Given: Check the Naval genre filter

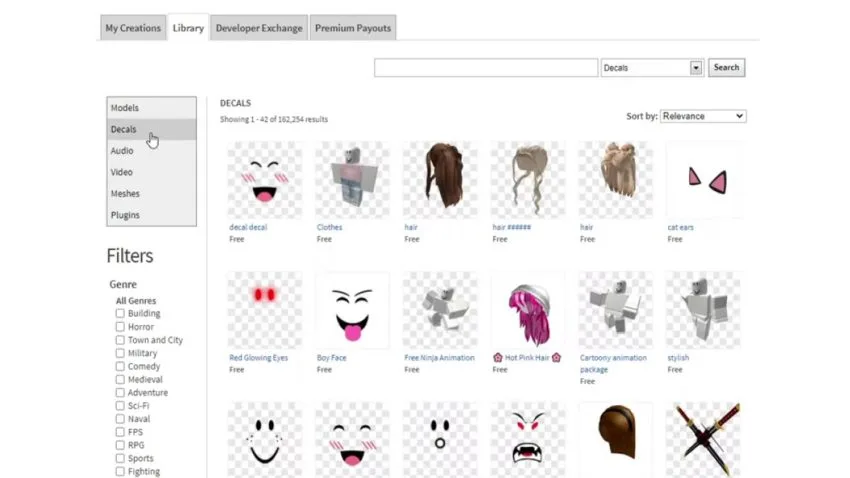Looking at the screenshot, I should tap(120, 419).
